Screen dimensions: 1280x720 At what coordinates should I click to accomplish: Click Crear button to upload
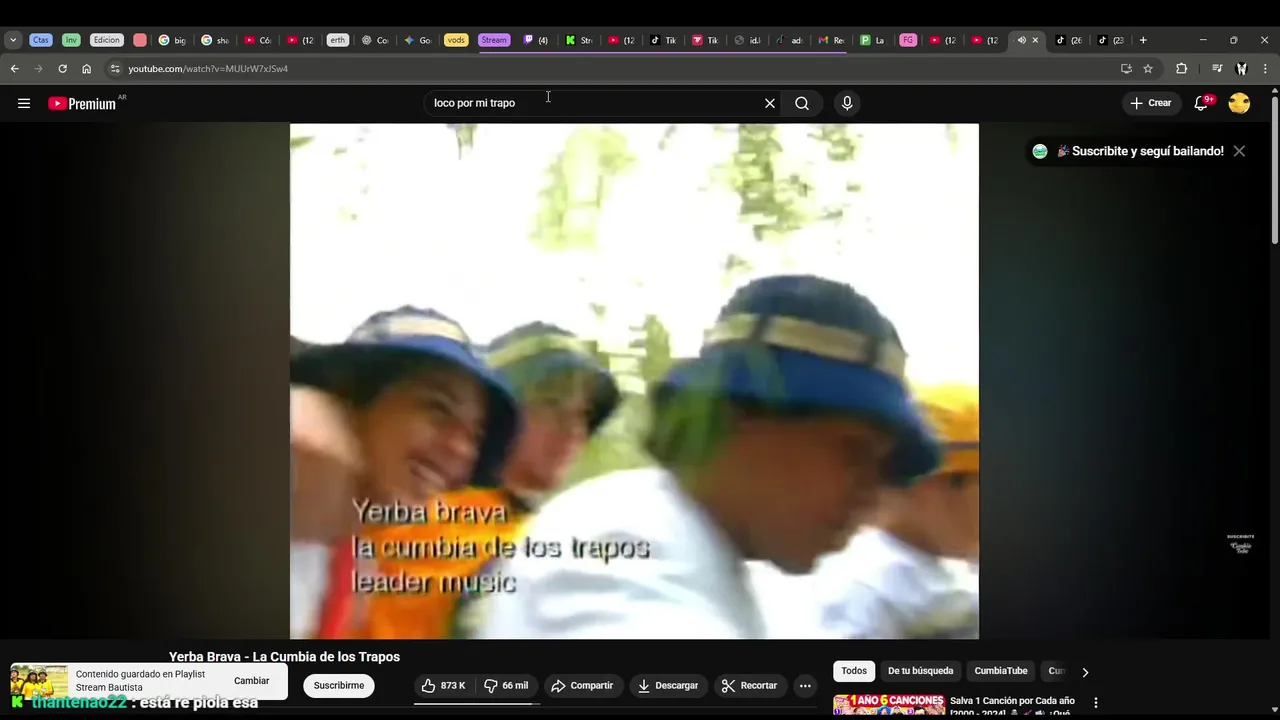click(1151, 103)
